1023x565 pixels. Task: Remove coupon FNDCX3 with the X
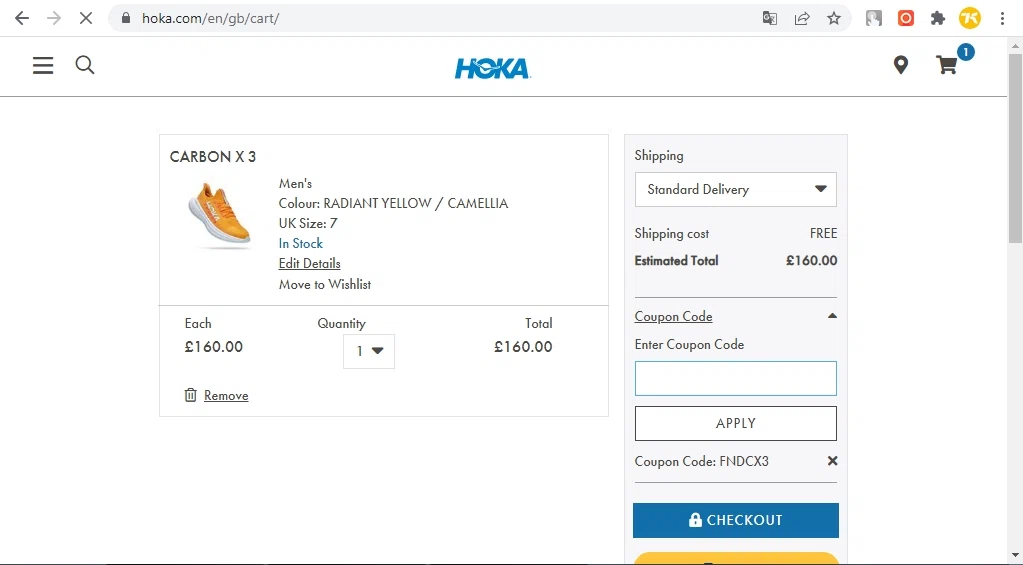832,461
